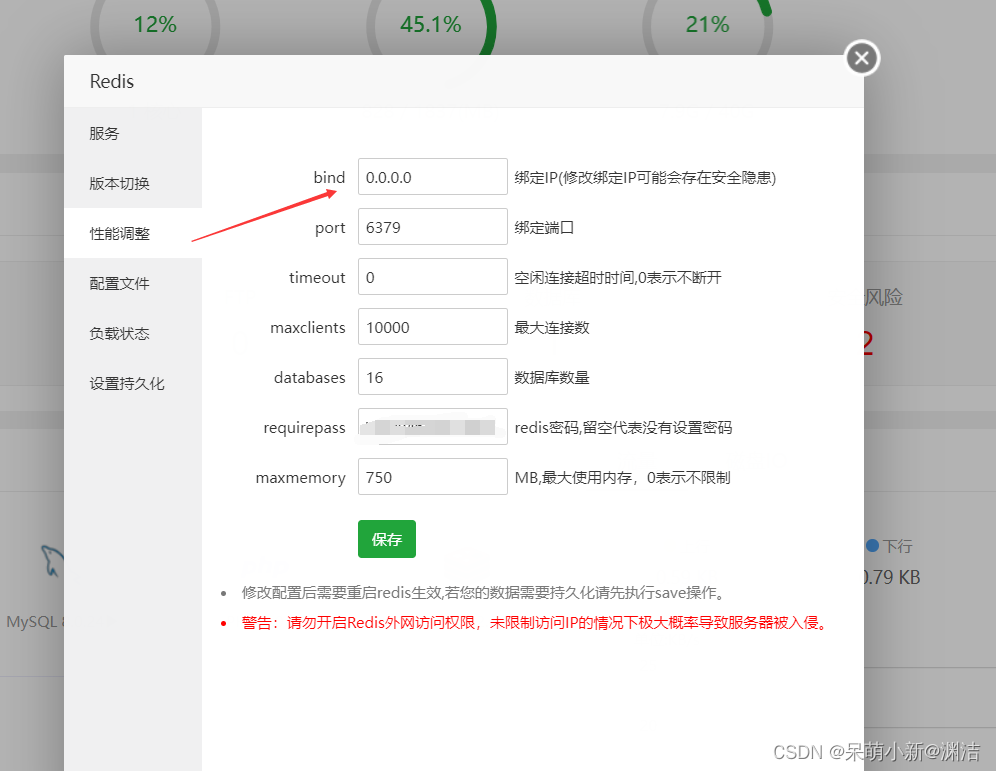The width and height of the screenshot is (996, 771).
Task: Edit the maxclients field showing 10000
Action: 433,326
